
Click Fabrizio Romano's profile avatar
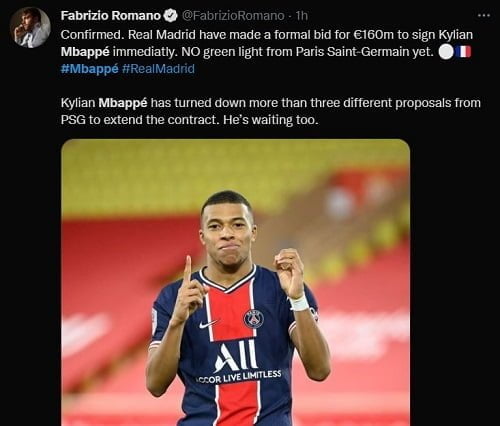coord(30,27)
